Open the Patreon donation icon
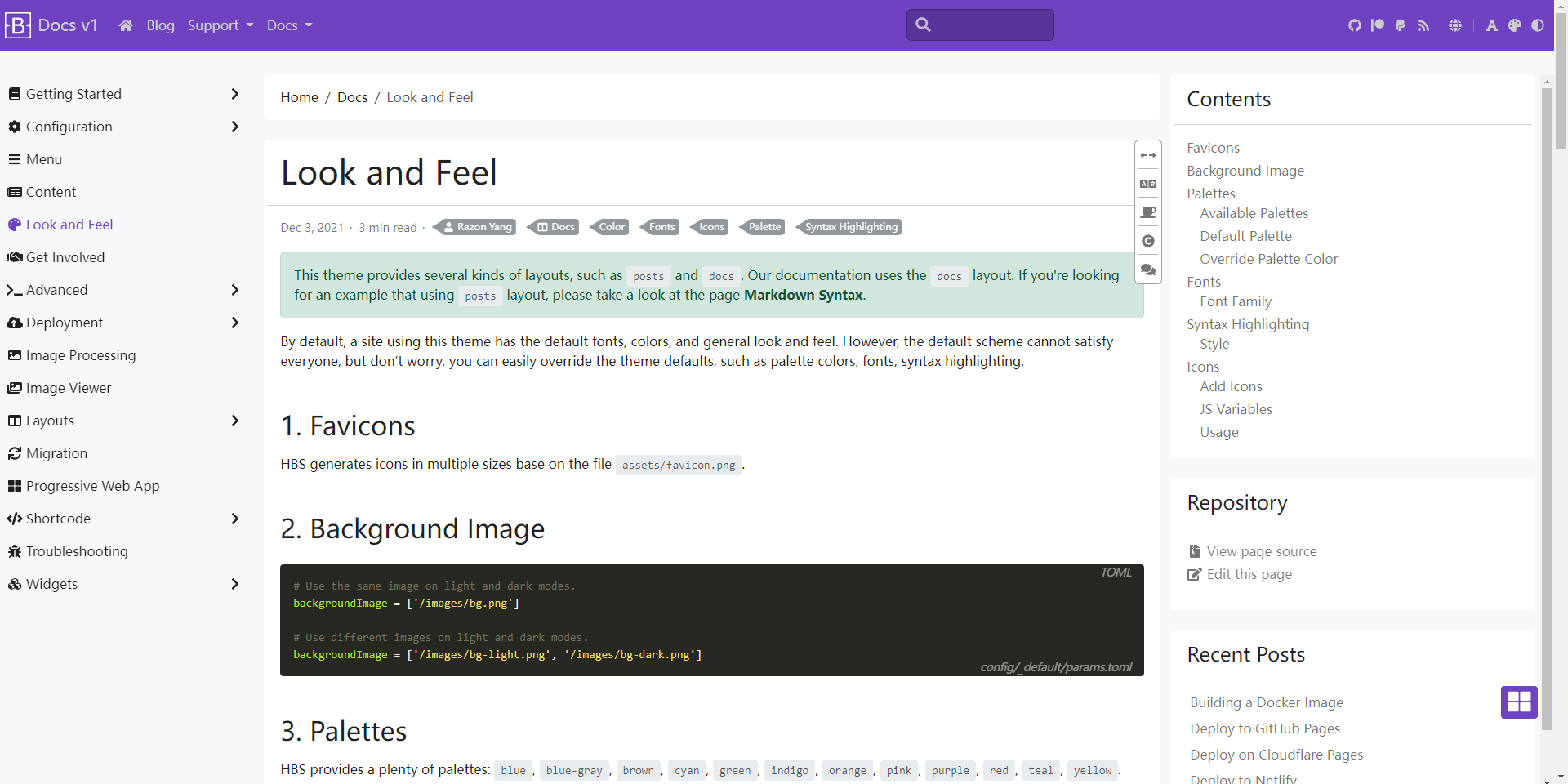The width and height of the screenshot is (1568, 784). (x=1378, y=25)
